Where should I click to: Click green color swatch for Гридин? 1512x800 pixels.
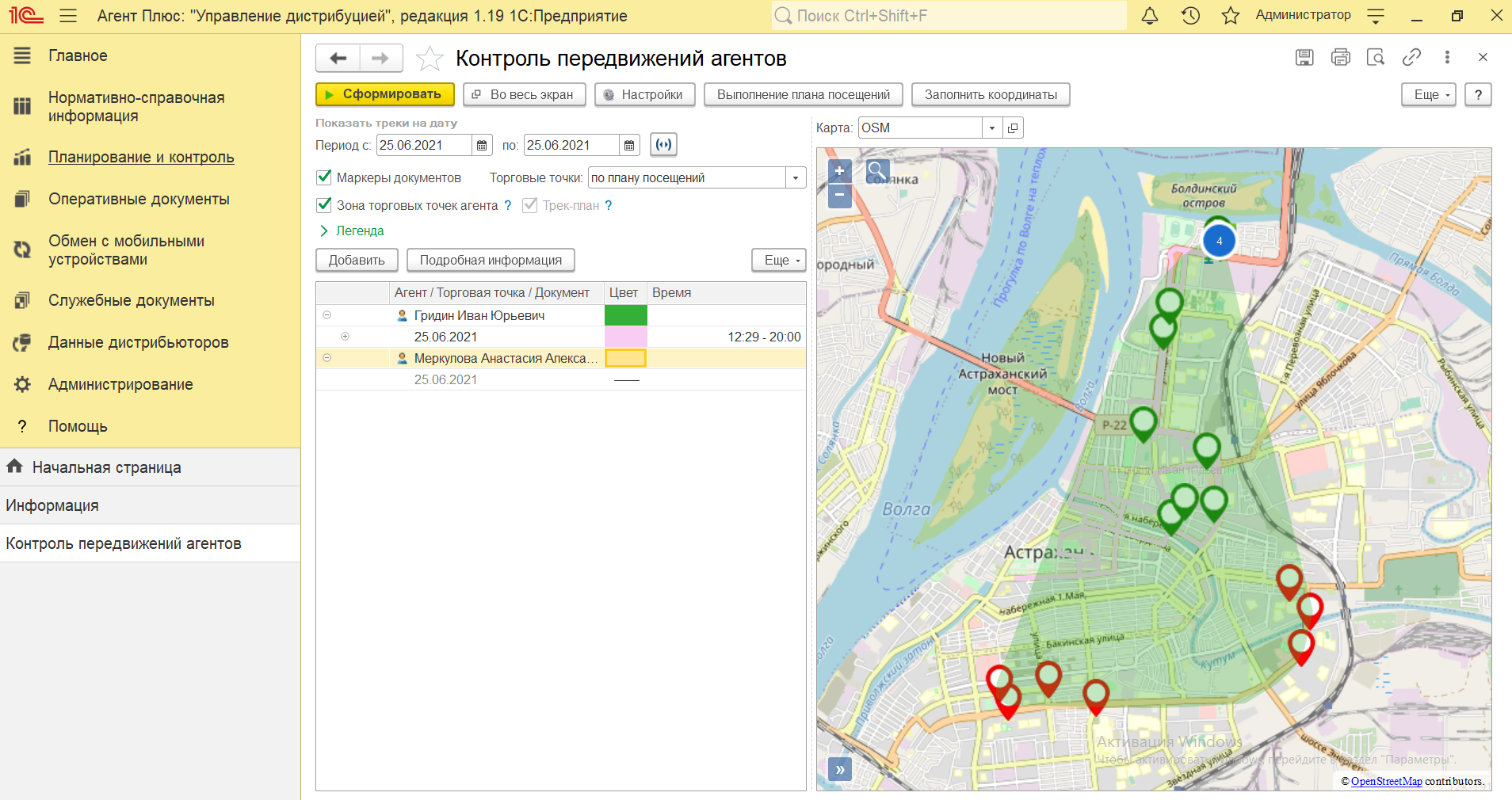626,315
